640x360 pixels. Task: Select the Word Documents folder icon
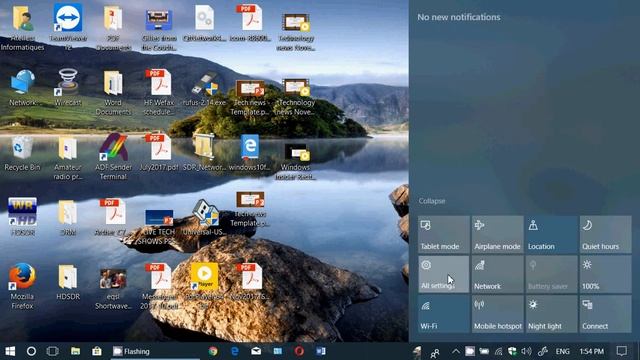pos(113,92)
